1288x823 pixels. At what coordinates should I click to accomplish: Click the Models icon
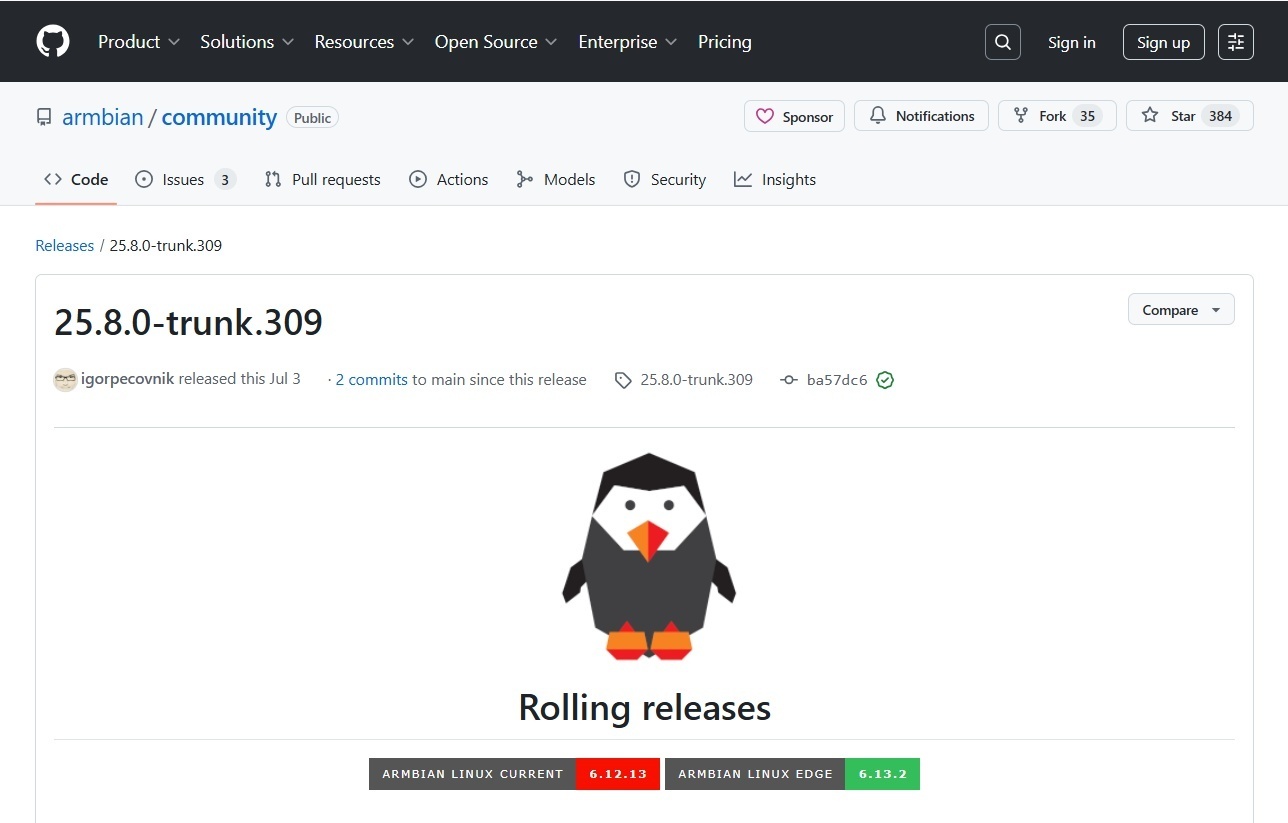pyautogui.click(x=525, y=179)
